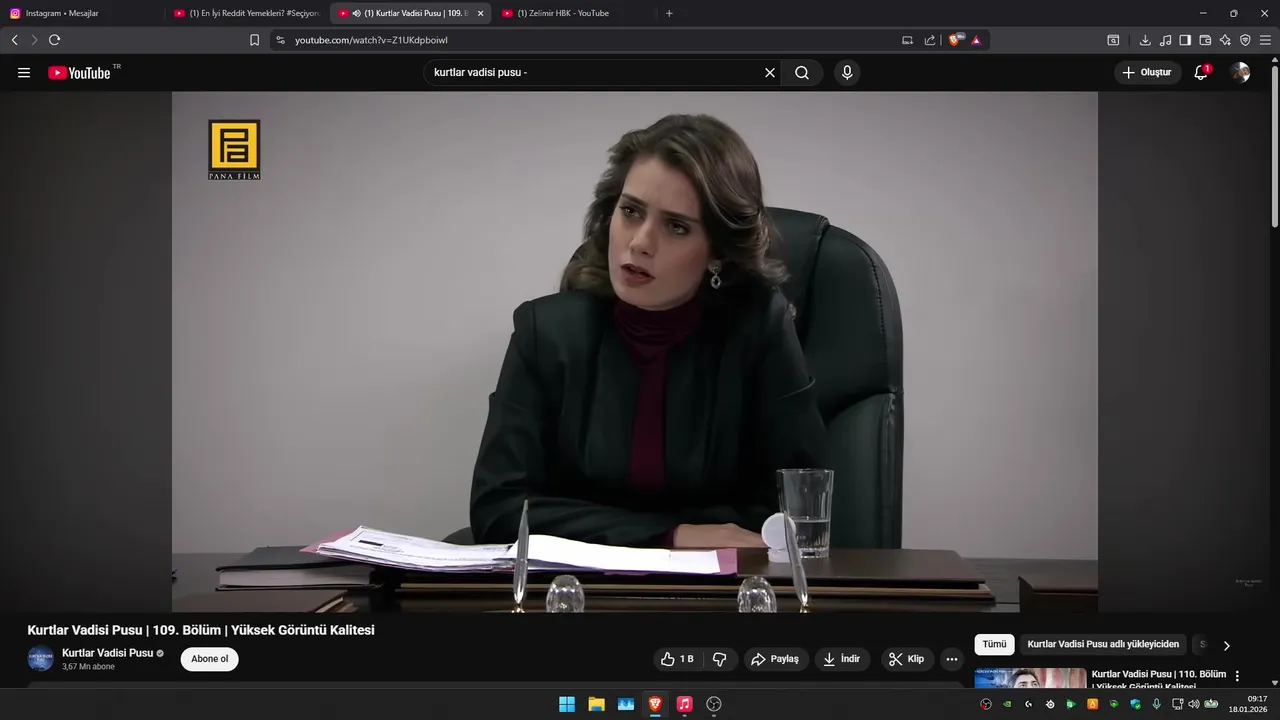Screen dimensions: 1280x720
Task: Open the music app in taskbar
Action: click(684, 704)
